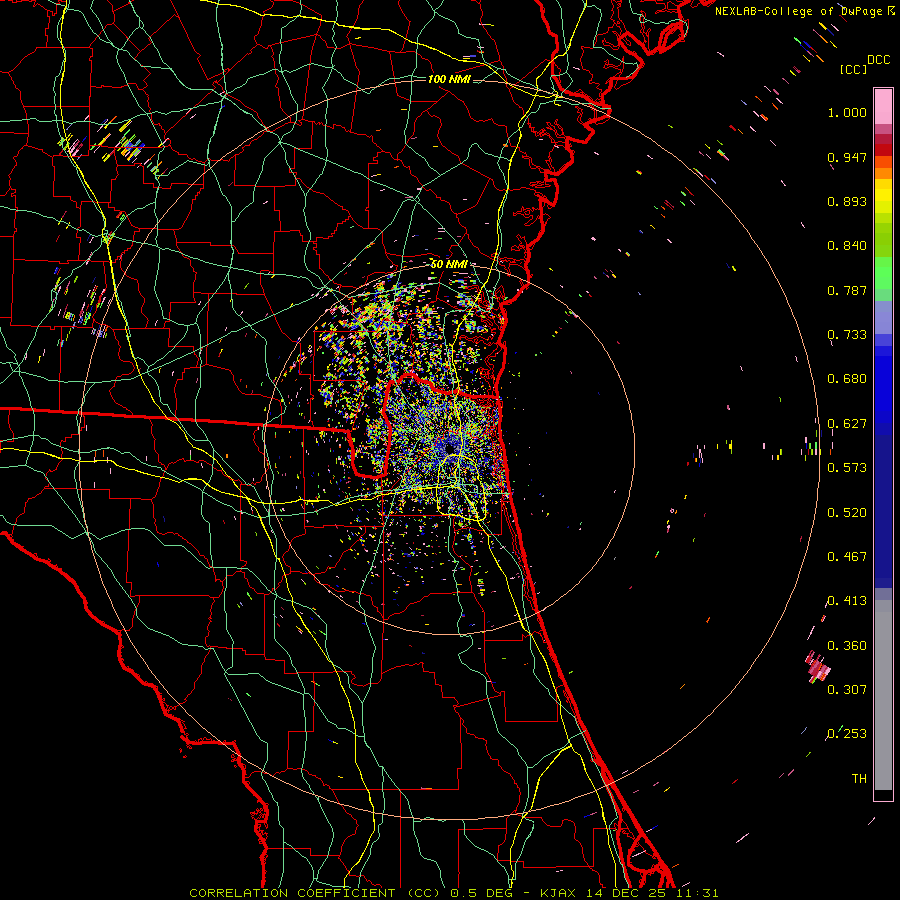Click the 14 DEC 25 date text
The height and width of the screenshot is (900, 900).
click(x=625, y=893)
